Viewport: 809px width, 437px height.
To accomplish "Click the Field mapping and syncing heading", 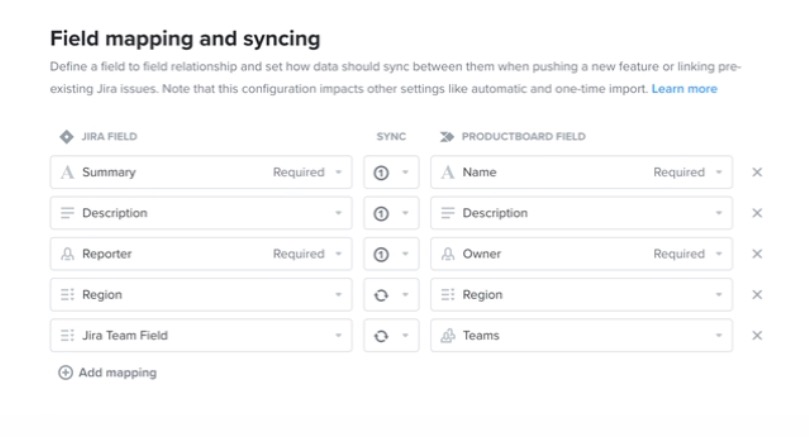I will (x=185, y=39).
